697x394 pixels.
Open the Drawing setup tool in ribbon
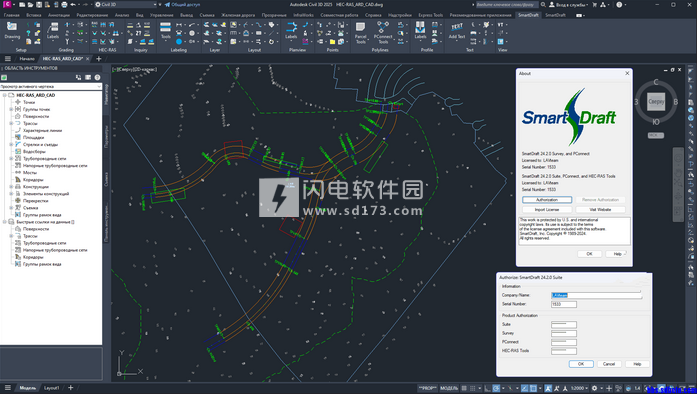(12, 30)
